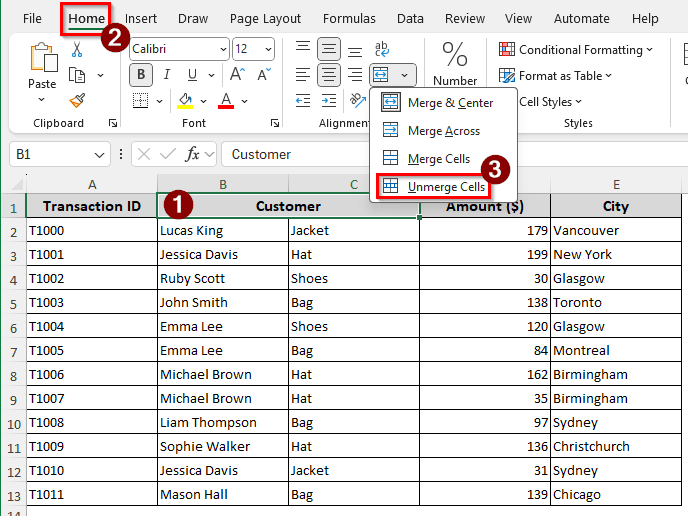Image resolution: width=688 pixels, height=516 pixels.
Task: Switch to the Data tab
Action: point(410,18)
